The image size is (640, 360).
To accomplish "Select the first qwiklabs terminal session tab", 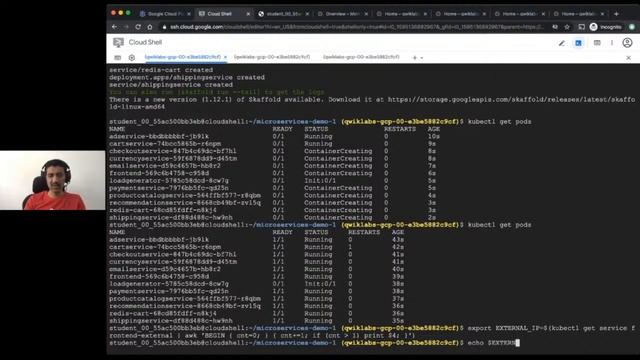I will [x=182, y=57].
